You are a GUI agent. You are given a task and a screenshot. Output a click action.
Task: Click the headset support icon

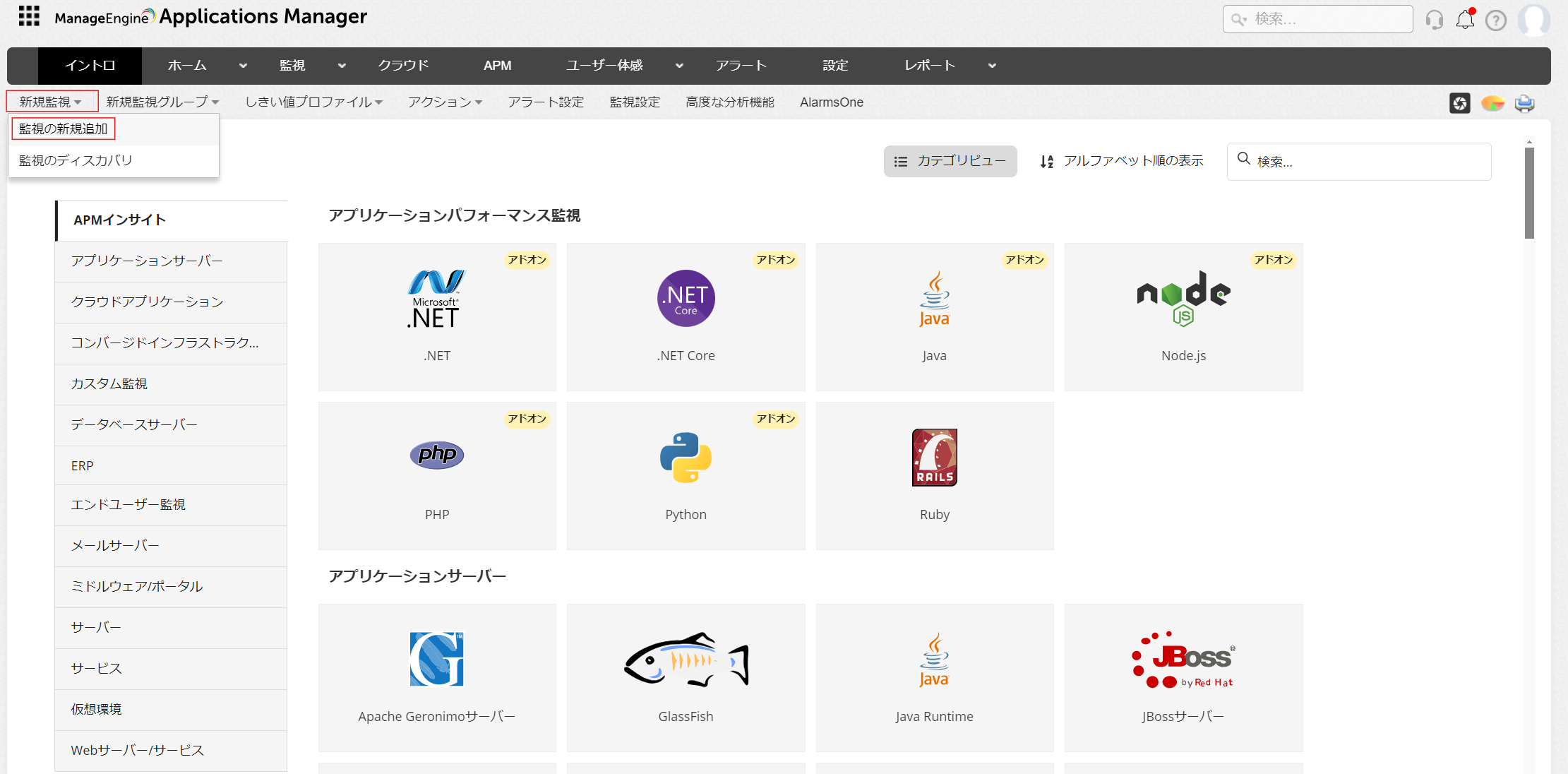coord(1434,20)
